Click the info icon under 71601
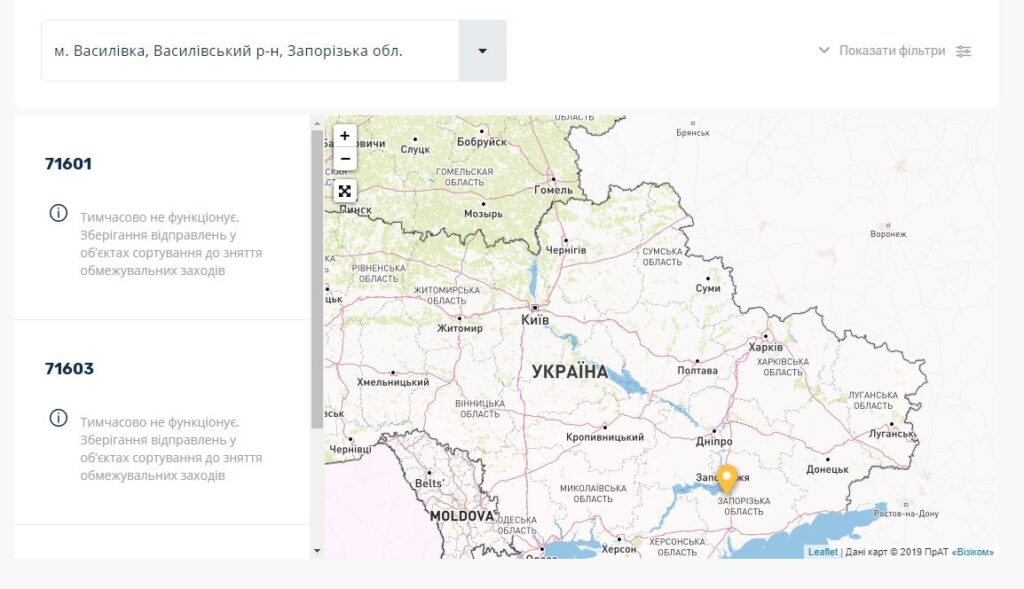The image size is (1024, 589). click(59, 214)
